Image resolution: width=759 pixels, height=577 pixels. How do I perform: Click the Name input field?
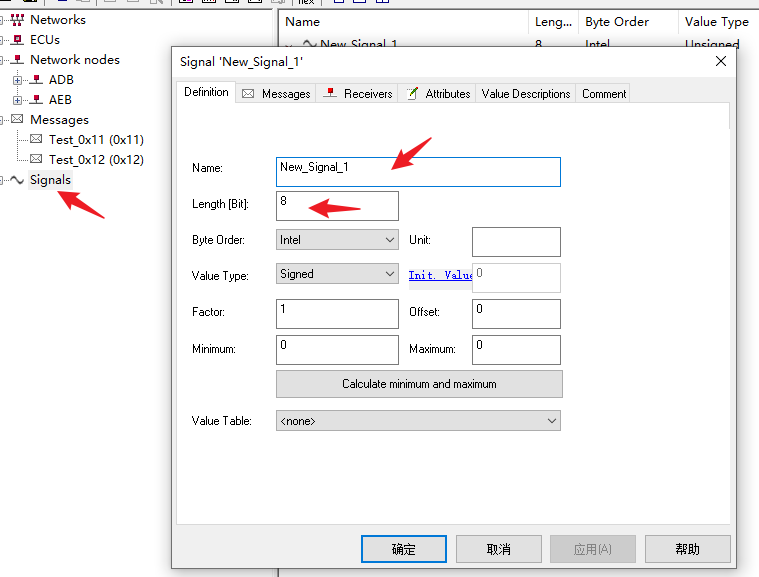point(418,172)
